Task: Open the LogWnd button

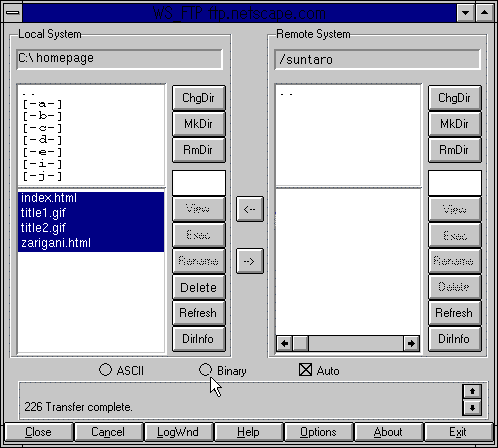Action: (x=178, y=432)
